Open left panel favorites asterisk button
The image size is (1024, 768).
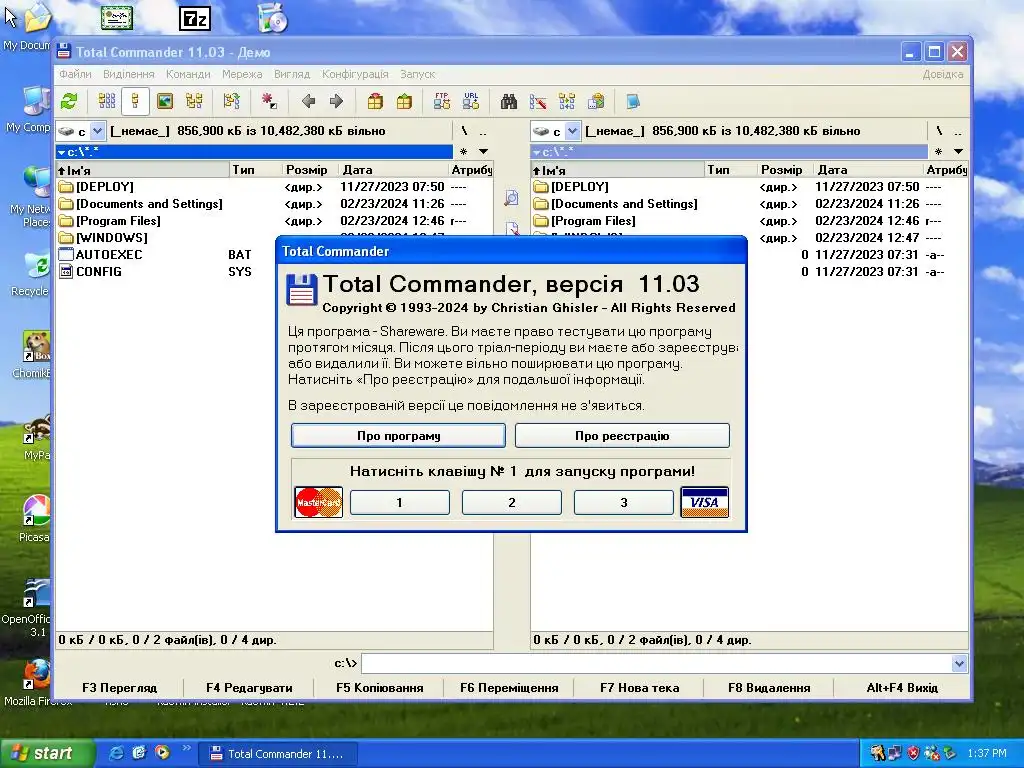coord(463,152)
